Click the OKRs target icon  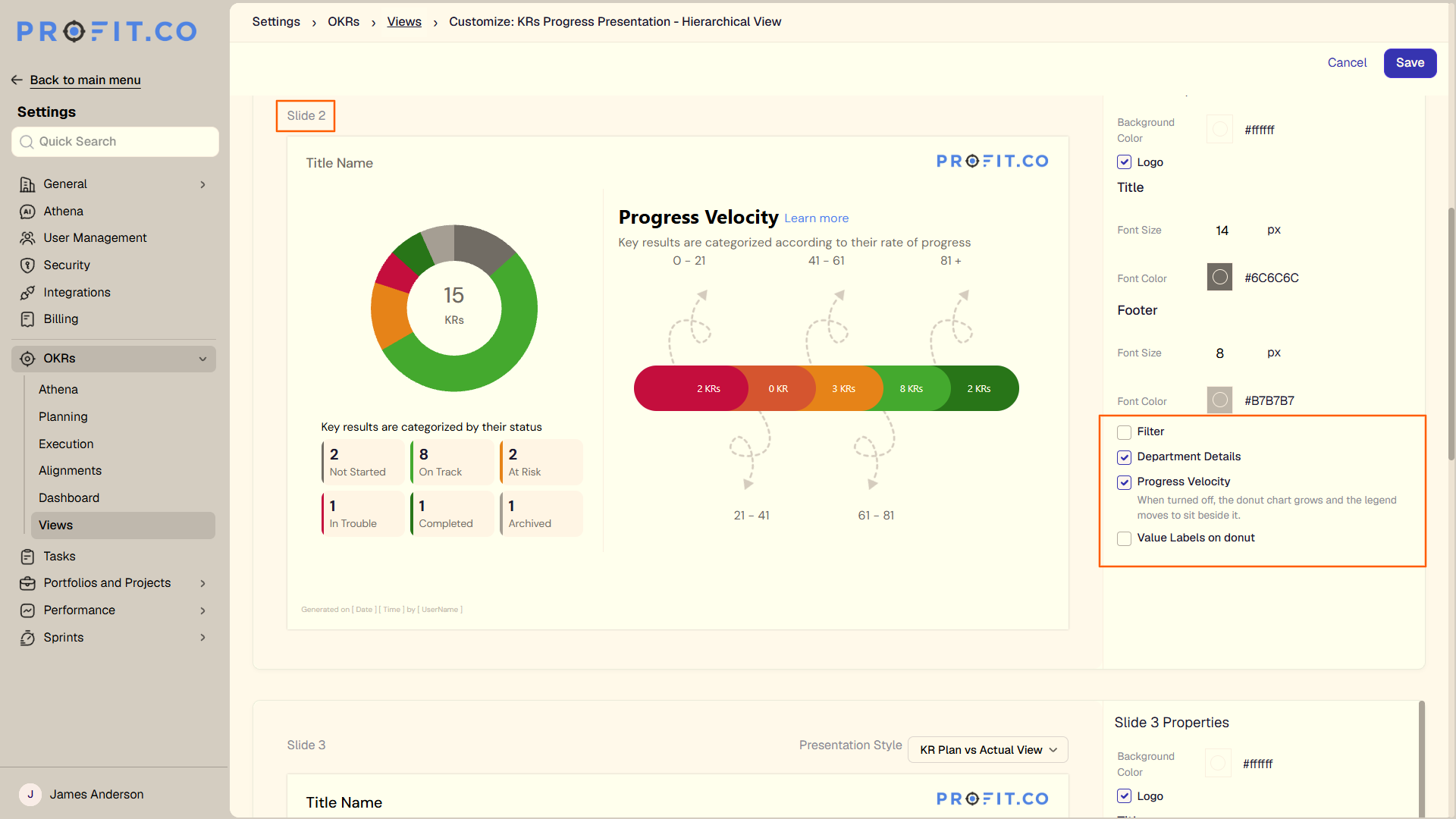point(27,359)
